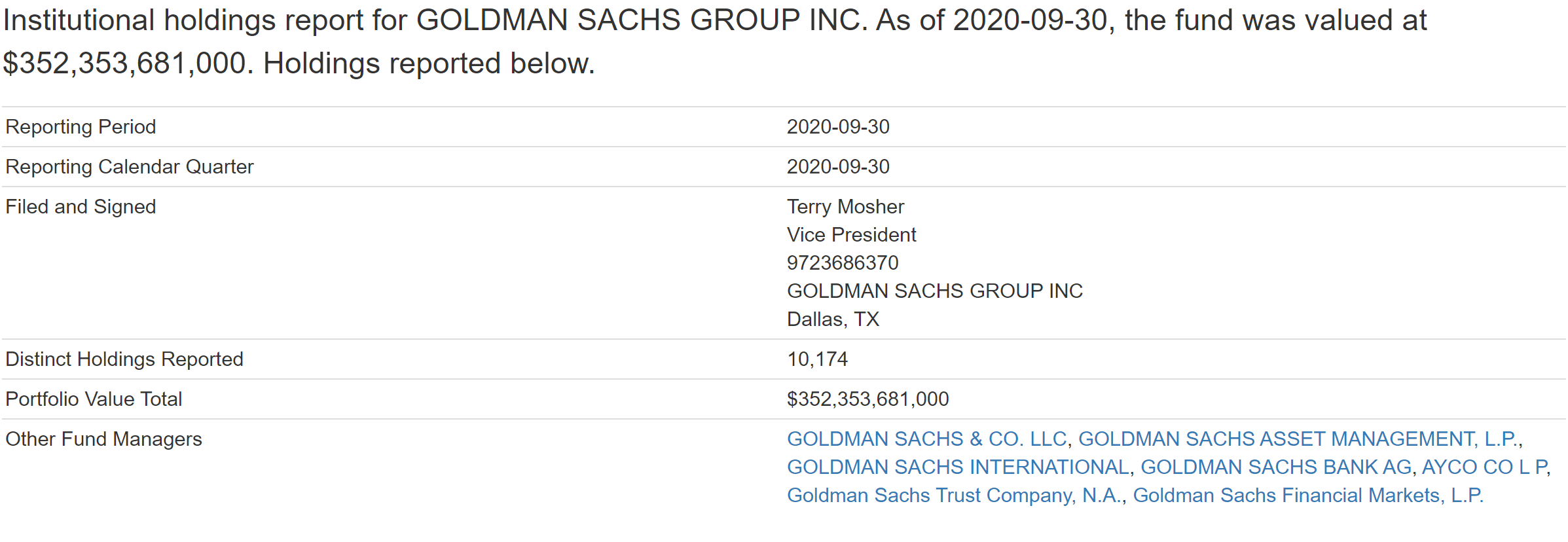The height and width of the screenshot is (542, 1568).
Task: Click the Portfolio Value Total amount in table
Action: point(867,399)
